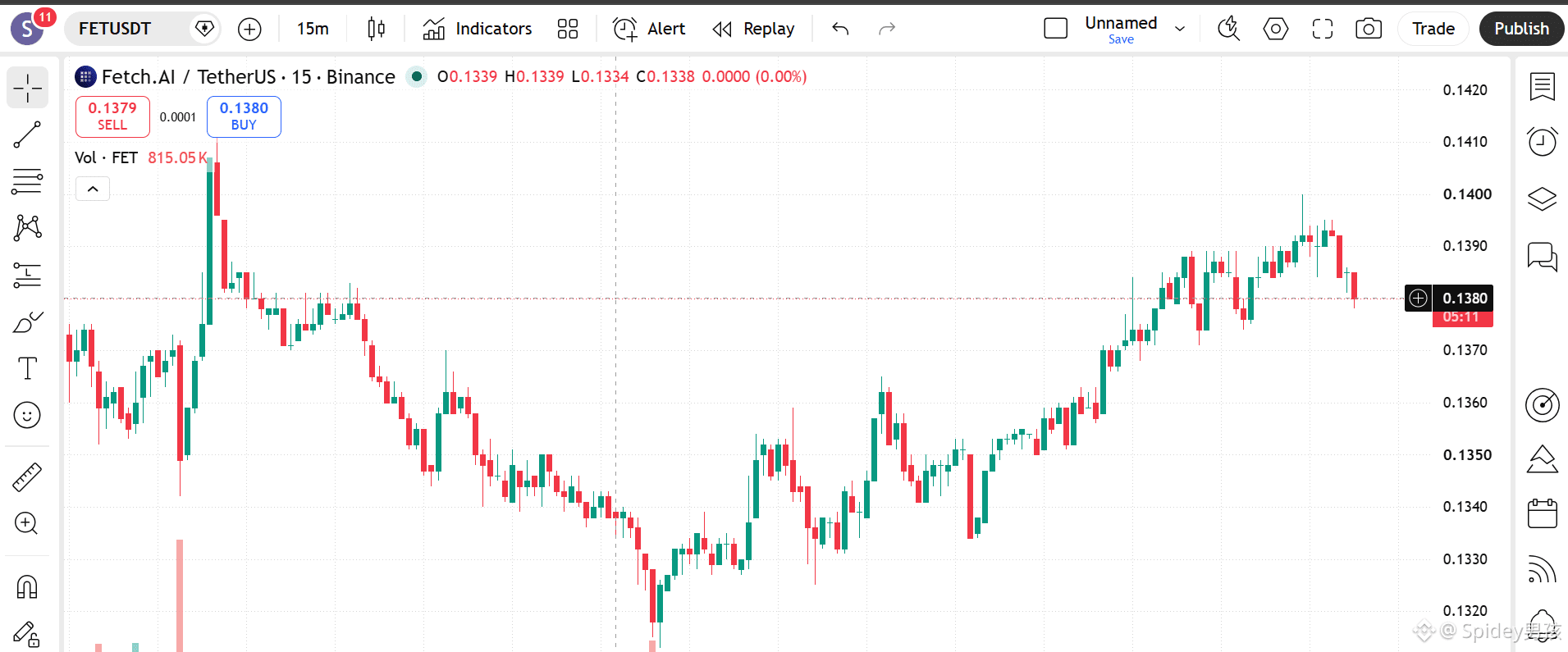Click the 0.1400 price axis label
The image size is (1568, 652).
(x=1467, y=194)
